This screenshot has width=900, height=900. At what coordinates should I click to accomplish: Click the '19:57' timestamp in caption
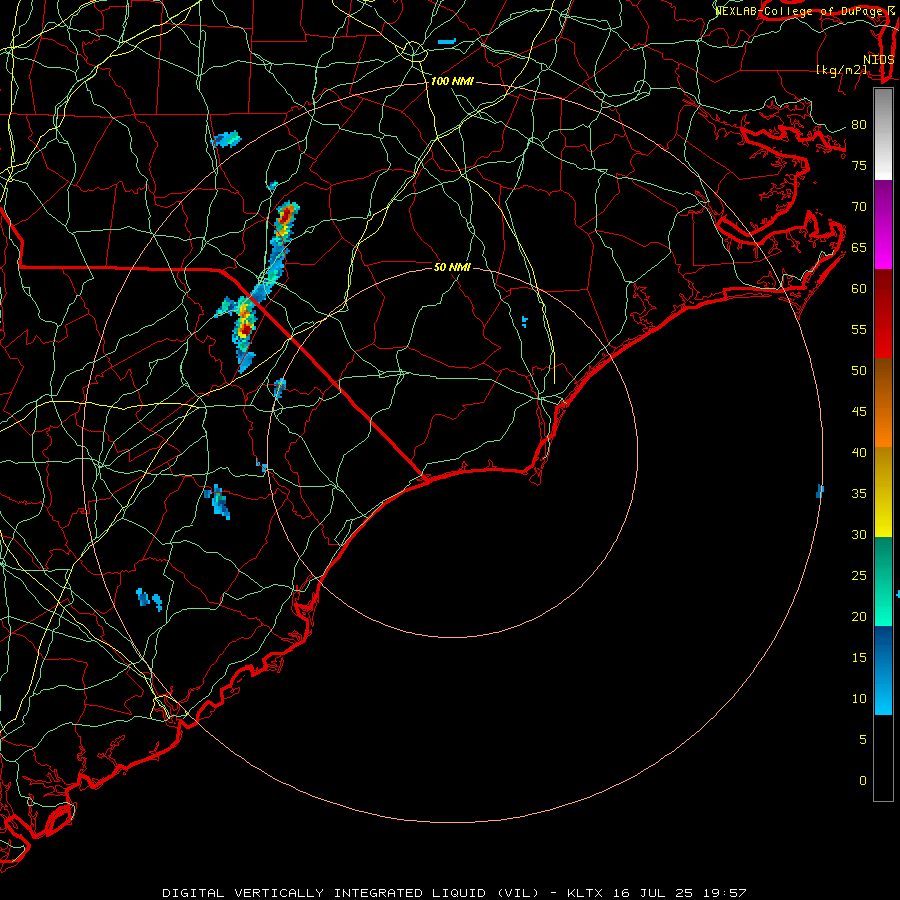point(723,893)
